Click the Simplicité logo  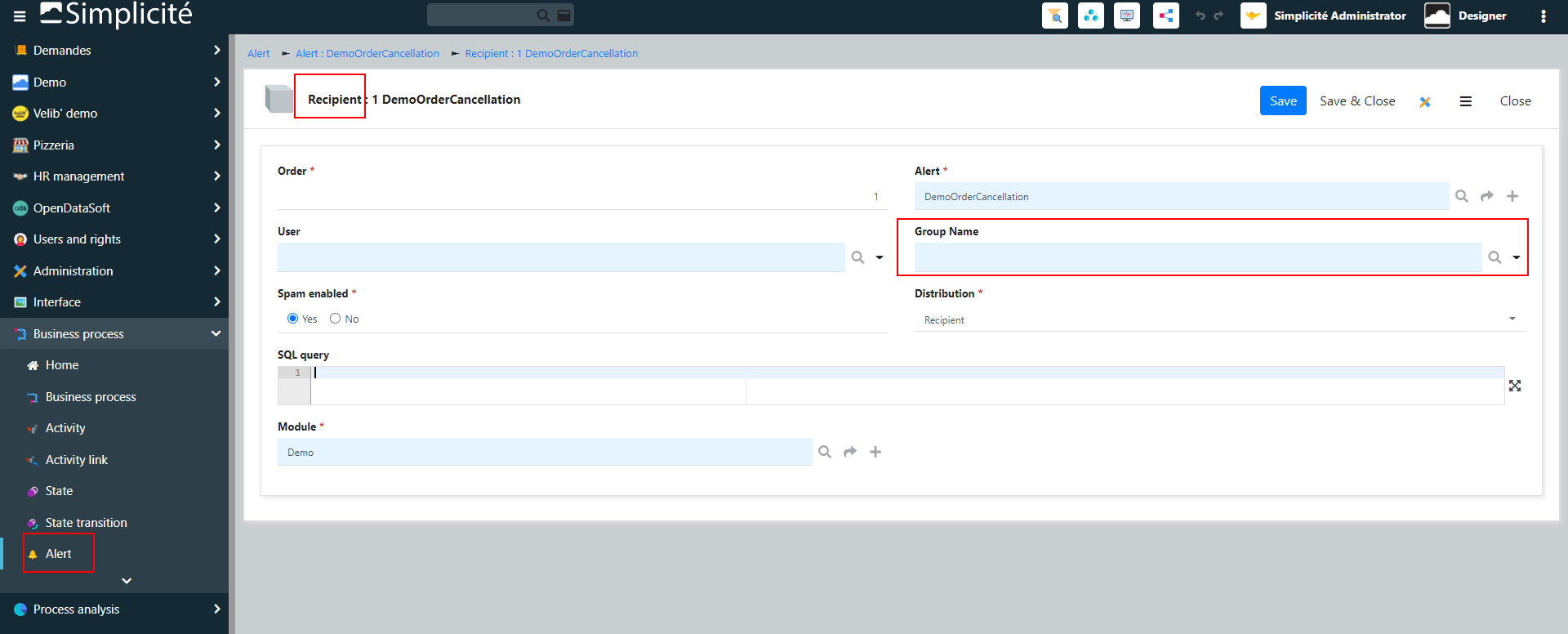point(116,14)
